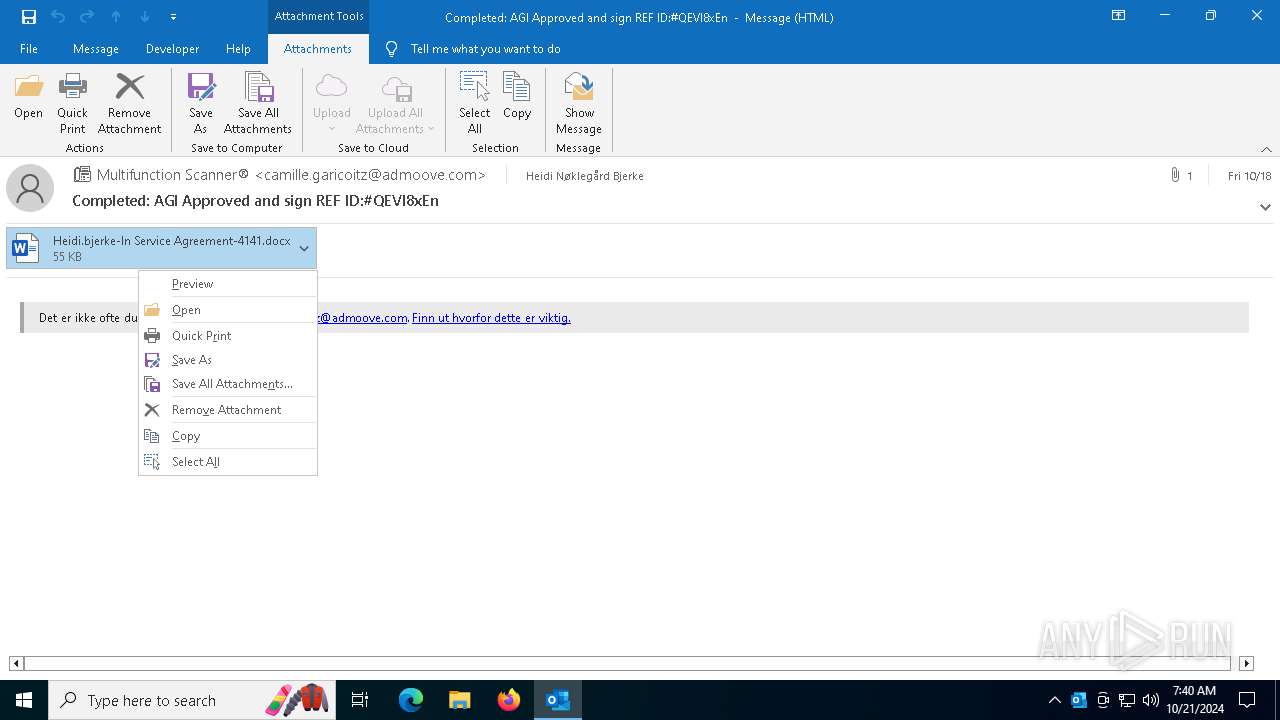1280x720 pixels.
Task: Click Next Item down arrow in toolbar
Action: click(145, 17)
